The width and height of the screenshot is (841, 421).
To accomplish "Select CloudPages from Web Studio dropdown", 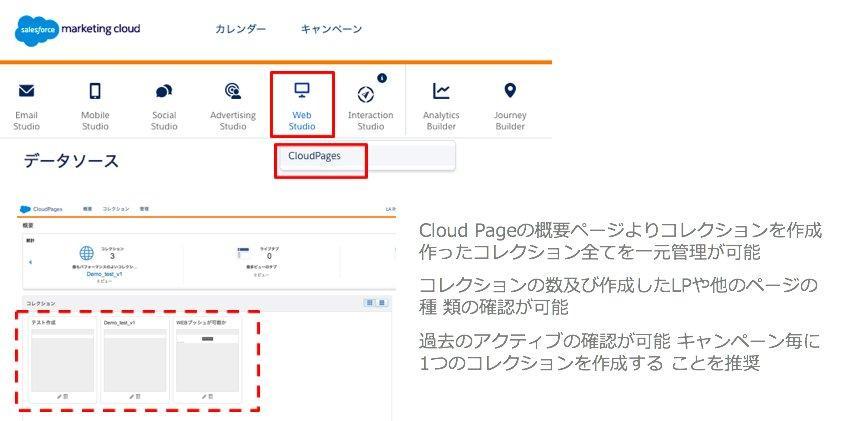I will [x=314, y=156].
